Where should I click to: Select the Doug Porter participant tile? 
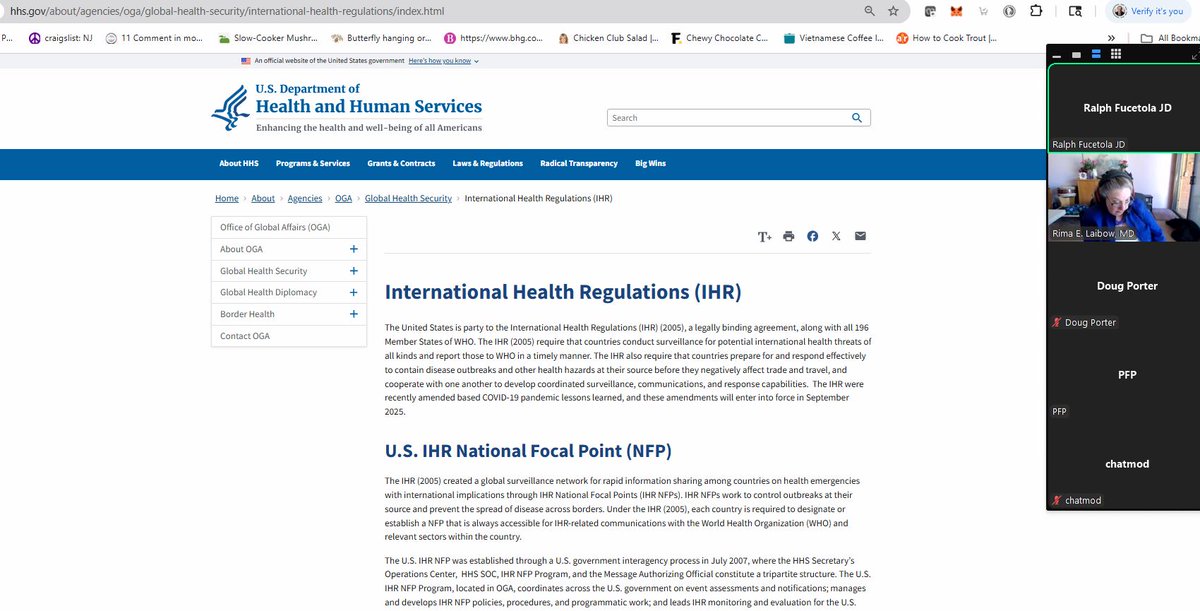click(x=1124, y=286)
